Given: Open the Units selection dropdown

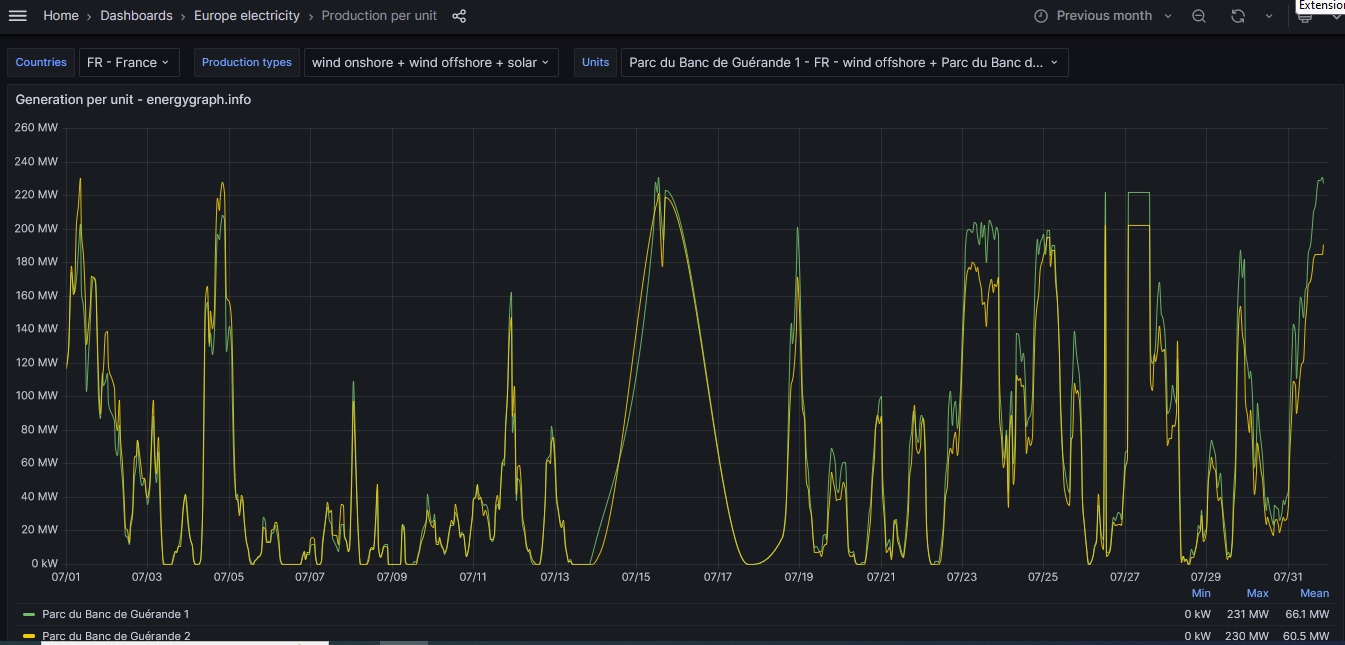Looking at the screenshot, I should coord(844,62).
